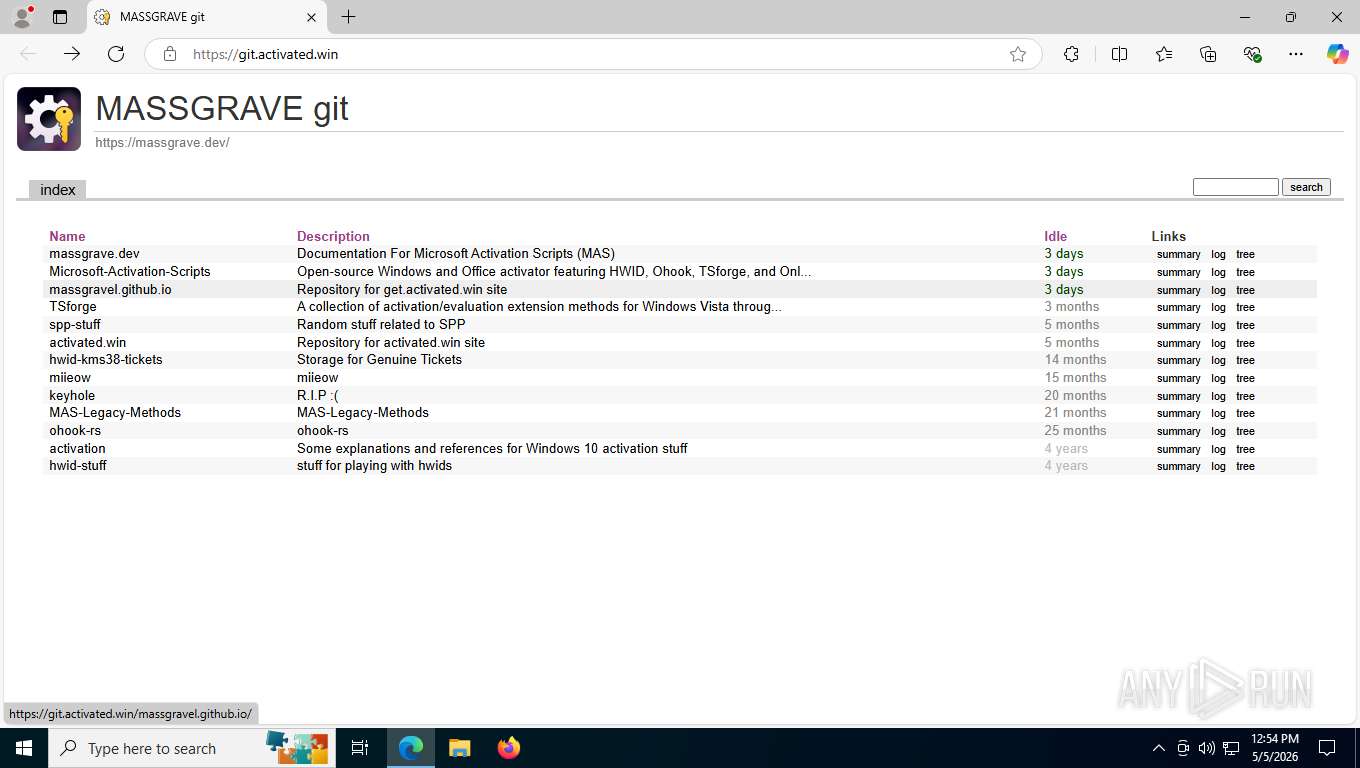This screenshot has width=1360, height=768.
Task: Go forward with the arrow button
Action: pos(72,54)
